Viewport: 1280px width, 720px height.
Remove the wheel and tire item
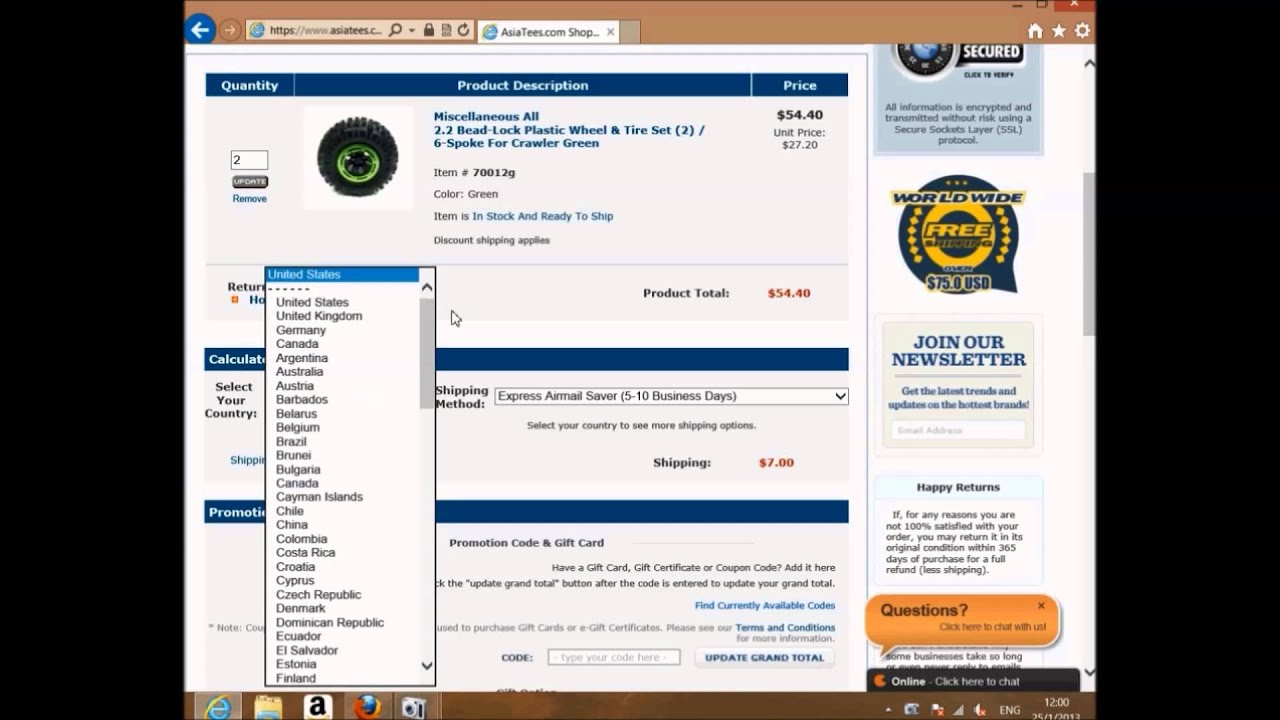click(250, 199)
